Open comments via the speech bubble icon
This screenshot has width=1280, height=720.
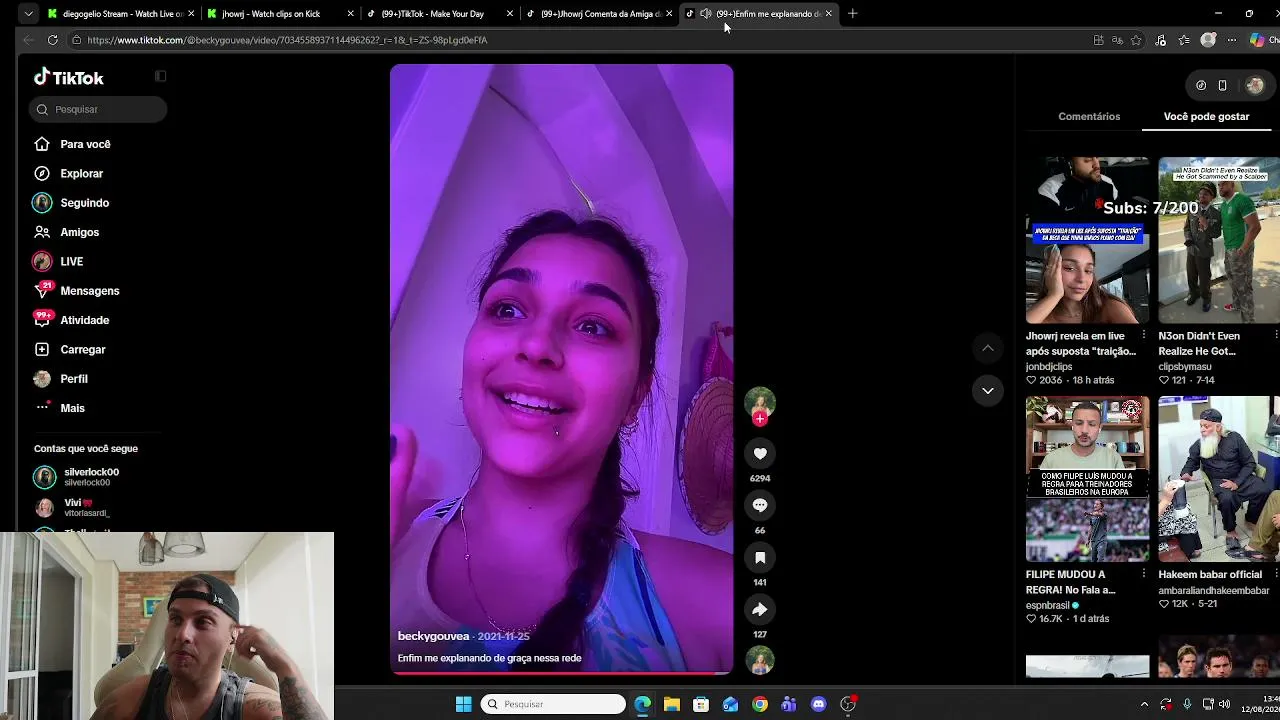[x=760, y=506]
